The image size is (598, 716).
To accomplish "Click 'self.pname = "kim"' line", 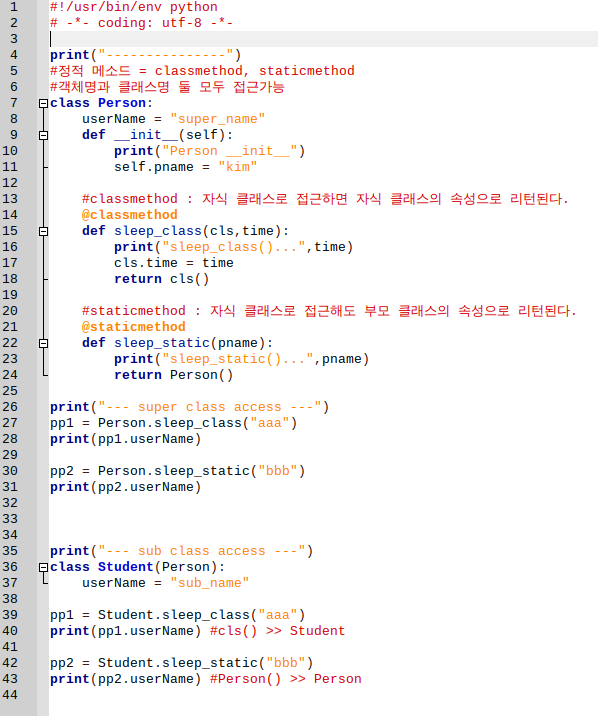I will pos(186,167).
